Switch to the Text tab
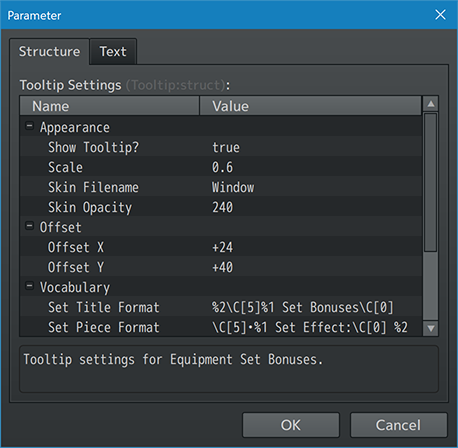458x448 pixels. [x=113, y=52]
